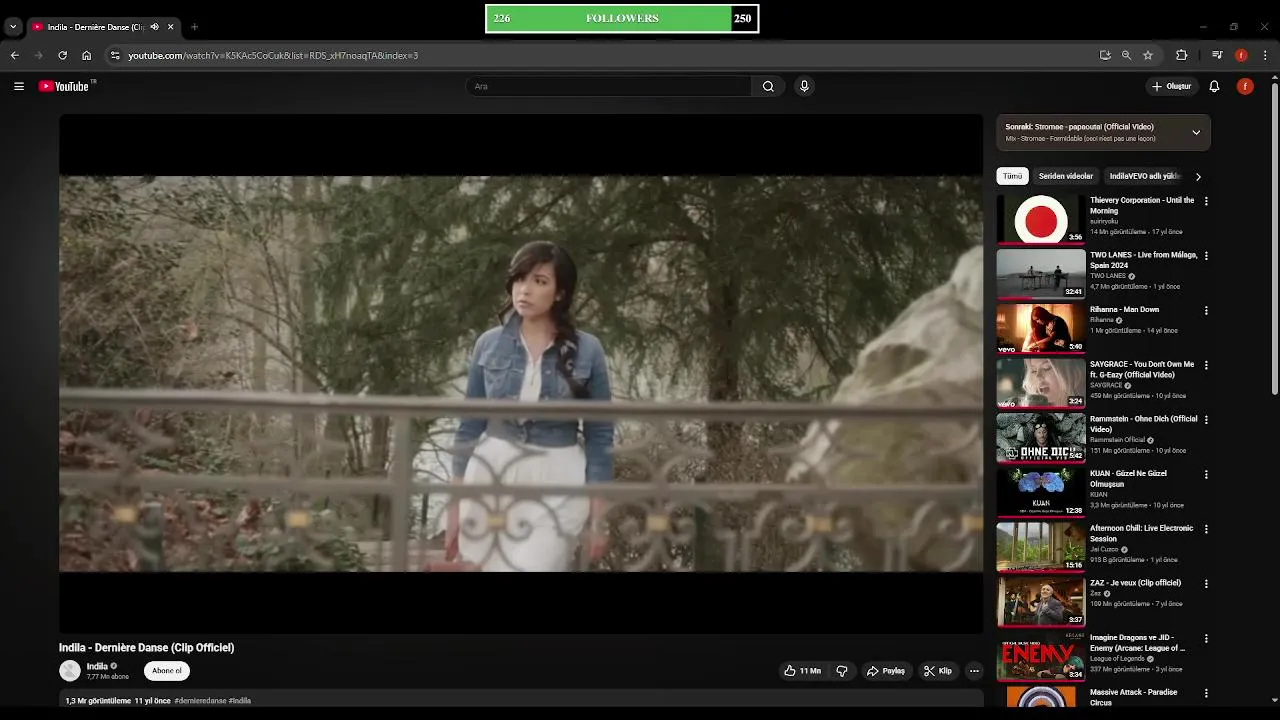Open options for Afternoon Chill video

(1206, 529)
